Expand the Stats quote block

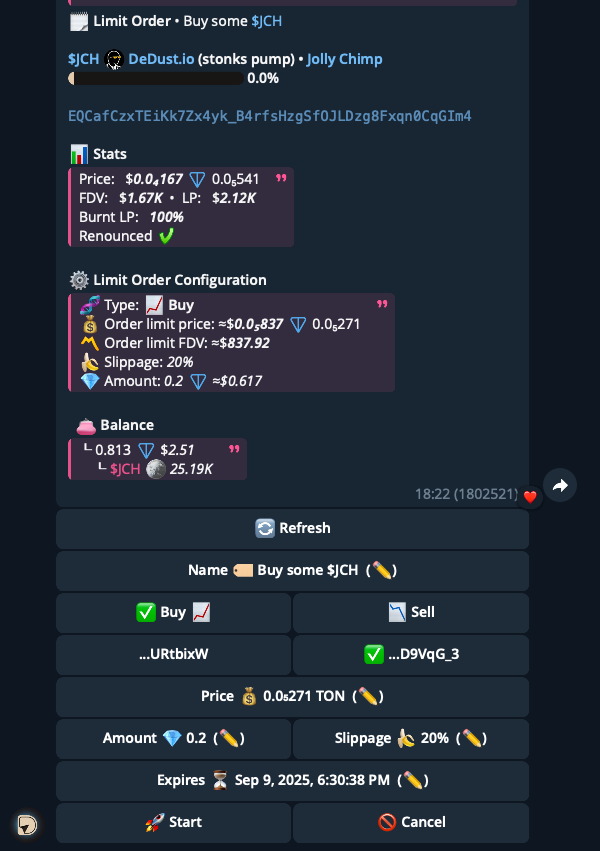click(281, 178)
